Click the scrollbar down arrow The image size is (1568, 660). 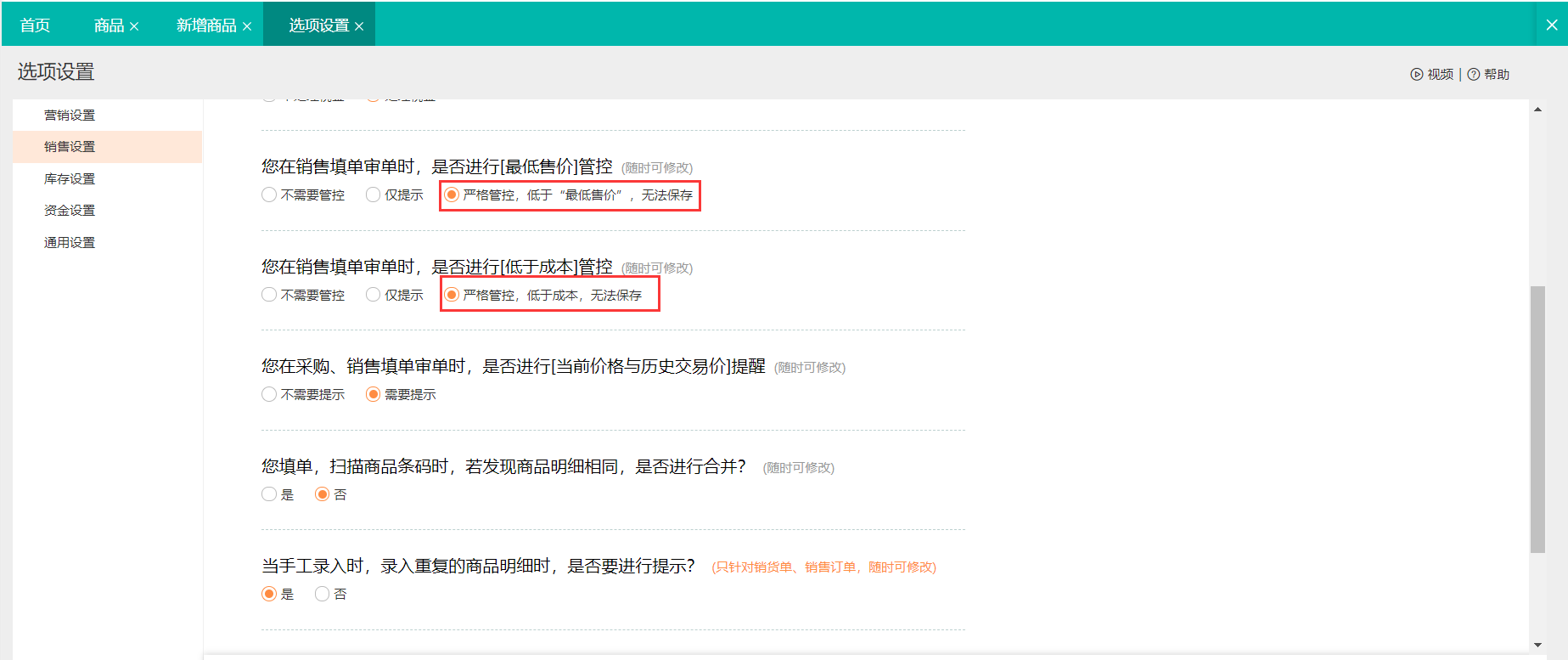tap(1537, 645)
